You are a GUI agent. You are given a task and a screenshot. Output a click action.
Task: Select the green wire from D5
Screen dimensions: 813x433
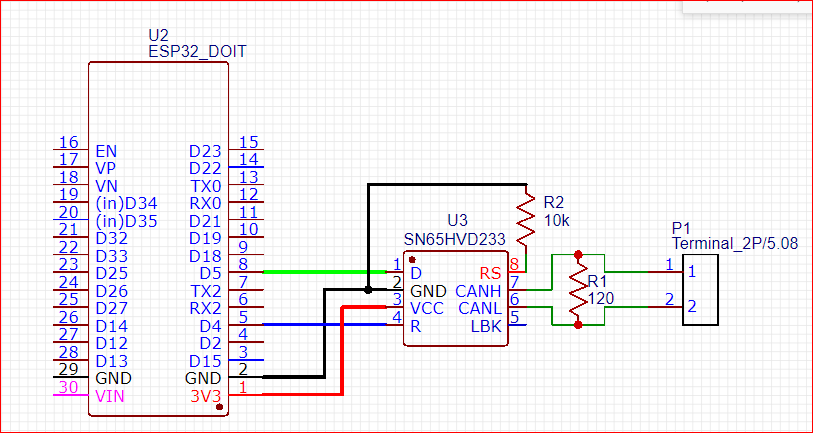pos(325,272)
